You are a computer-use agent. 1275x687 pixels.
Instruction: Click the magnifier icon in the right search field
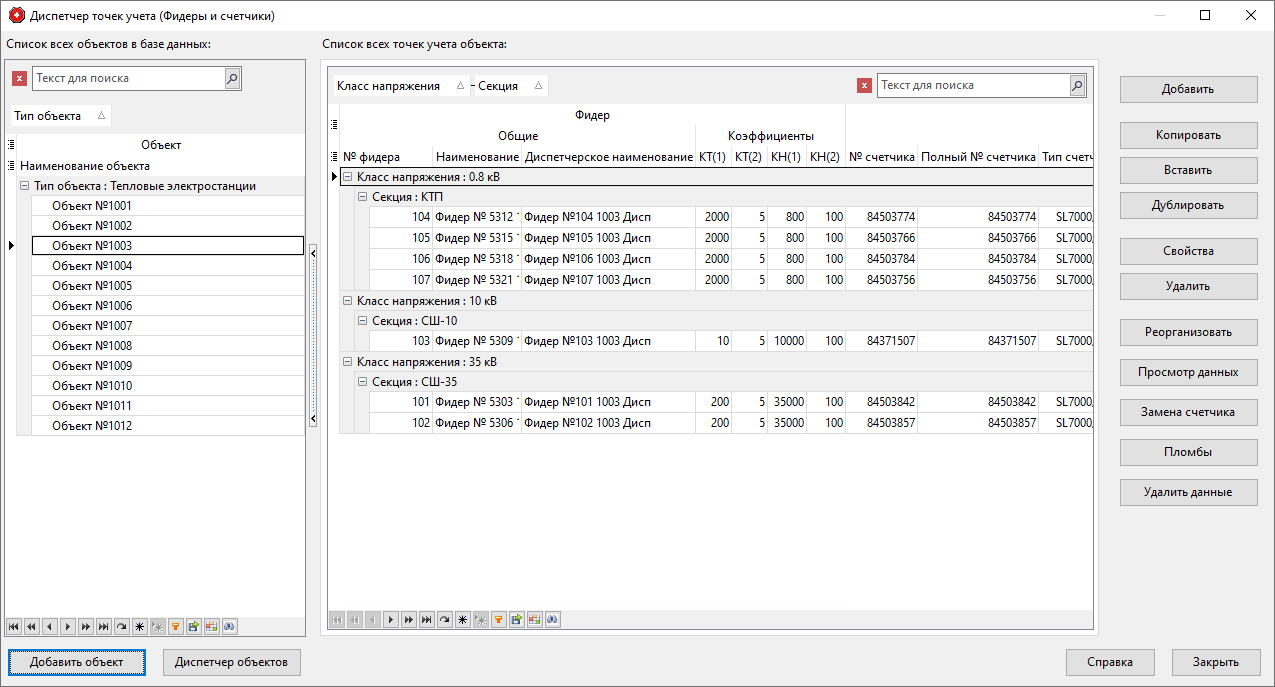(1077, 85)
